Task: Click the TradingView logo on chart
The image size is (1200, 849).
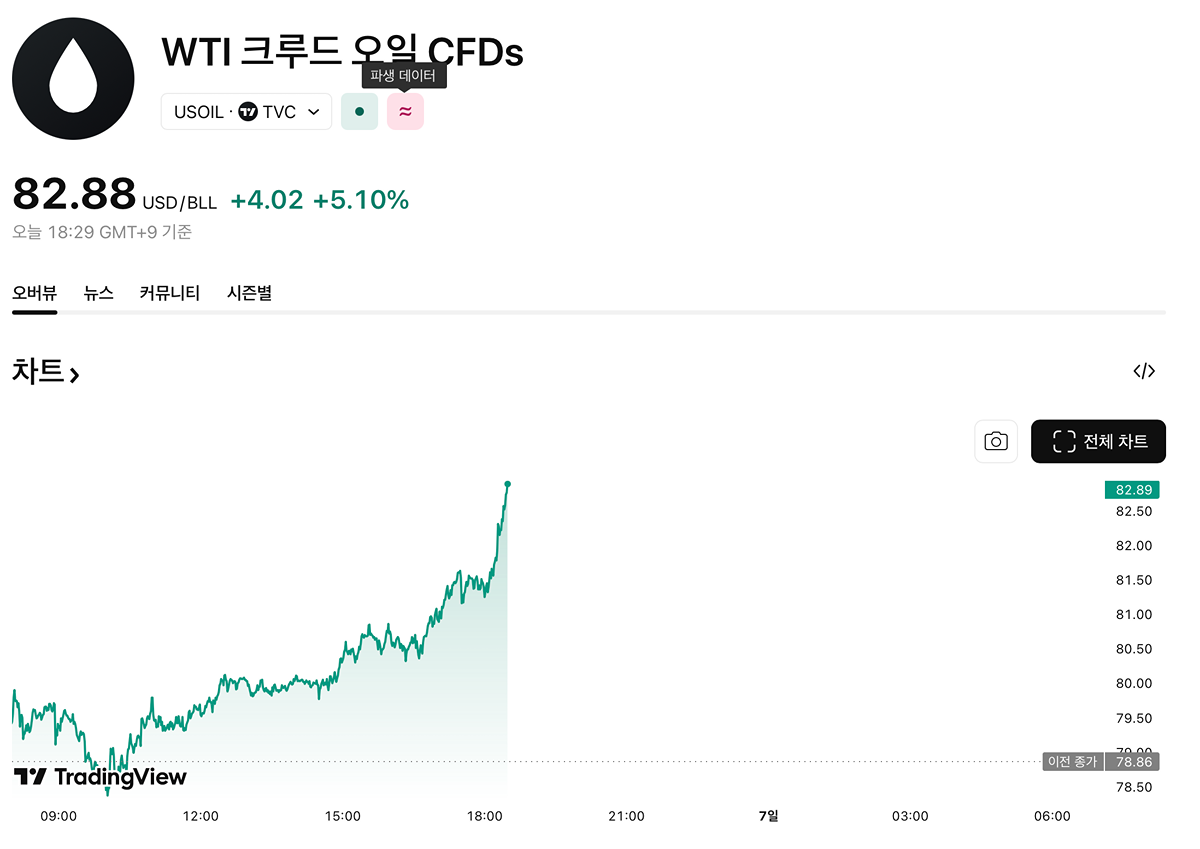Action: pos(100,777)
